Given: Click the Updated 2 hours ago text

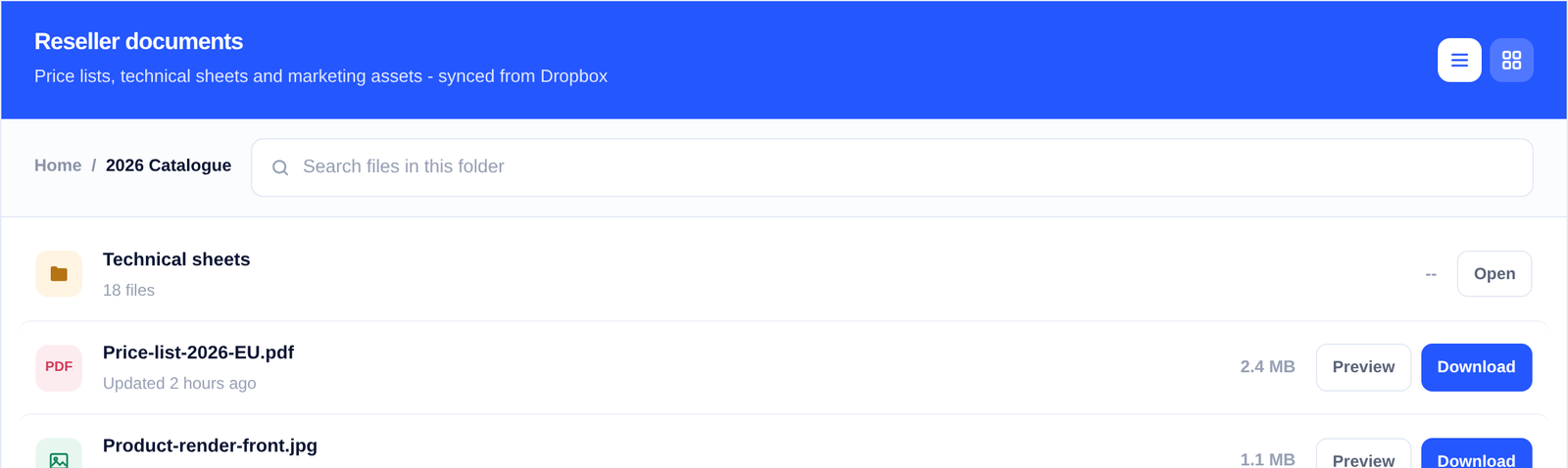Looking at the screenshot, I should (179, 383).
